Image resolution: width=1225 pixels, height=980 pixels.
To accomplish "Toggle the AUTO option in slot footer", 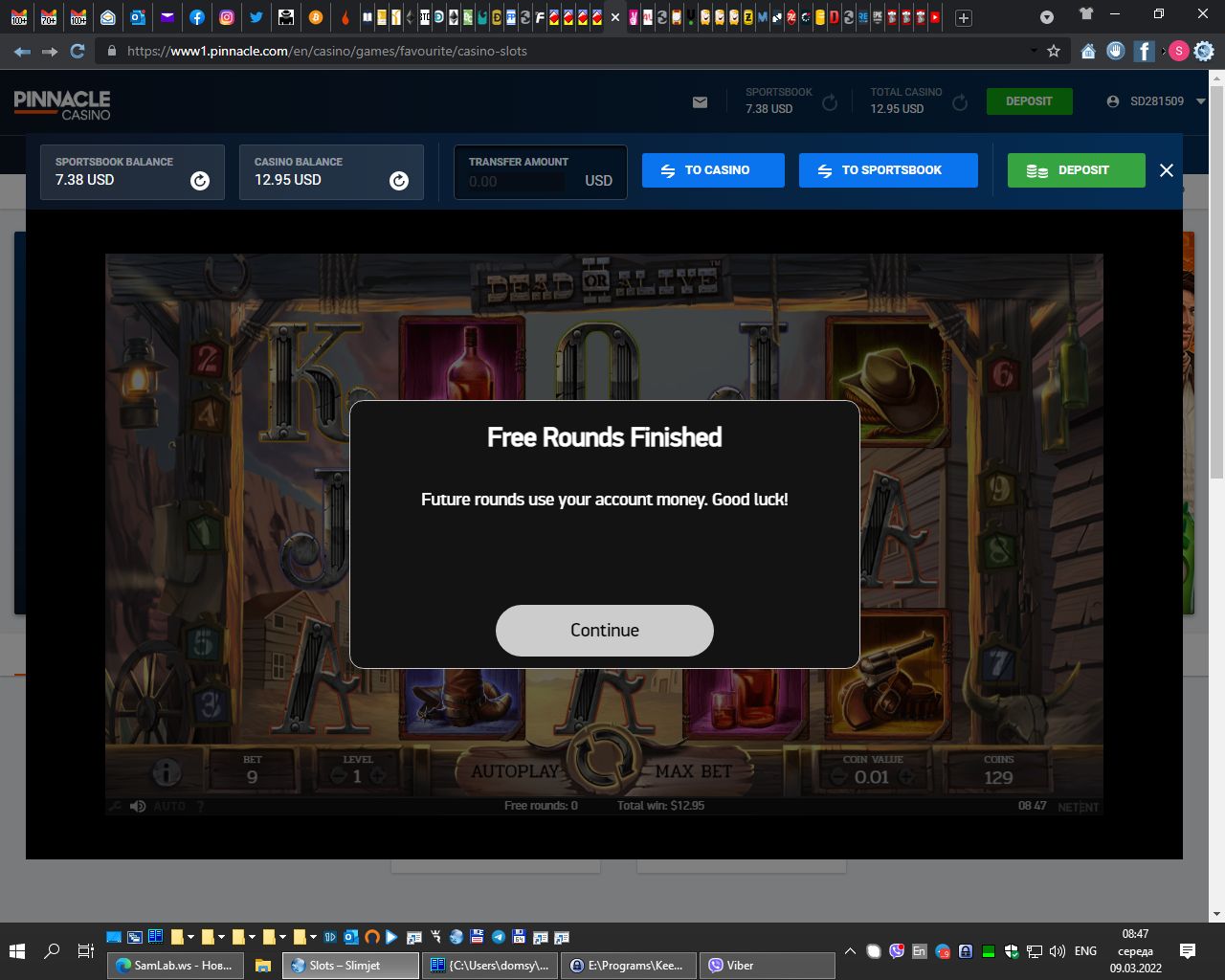I will [x=169, y=807].
